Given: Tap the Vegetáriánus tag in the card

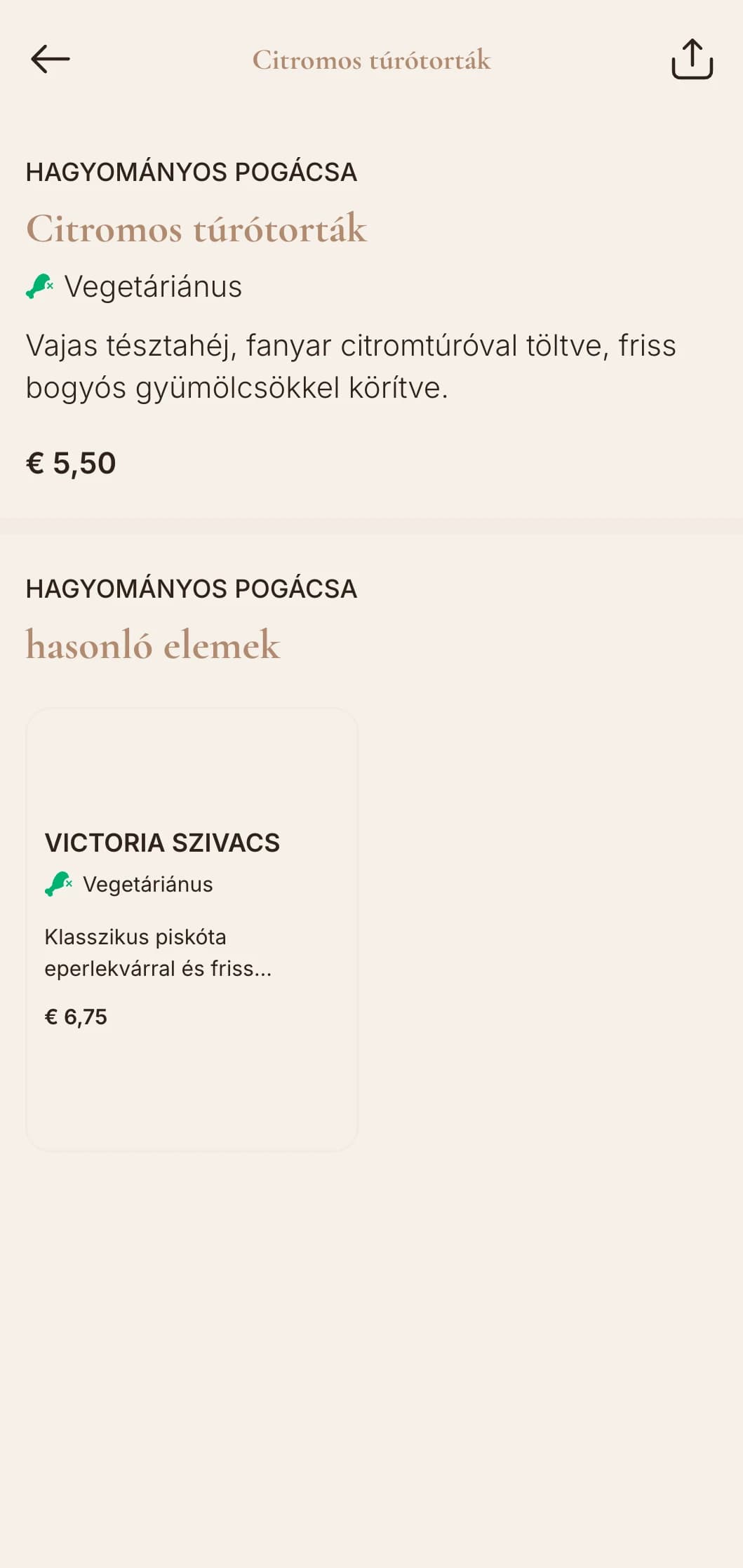Looking at the screenshot, I should coord(147,885).
